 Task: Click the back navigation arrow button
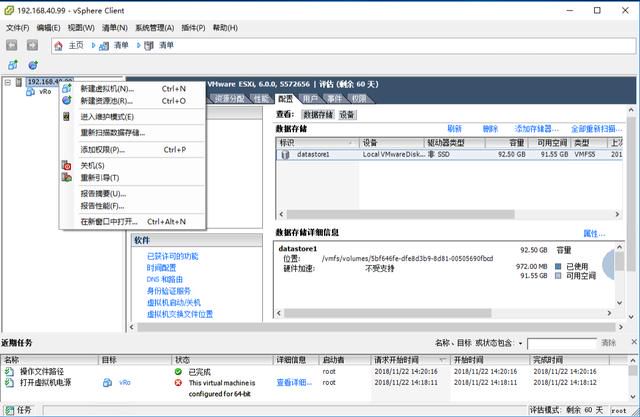(12, 45)
